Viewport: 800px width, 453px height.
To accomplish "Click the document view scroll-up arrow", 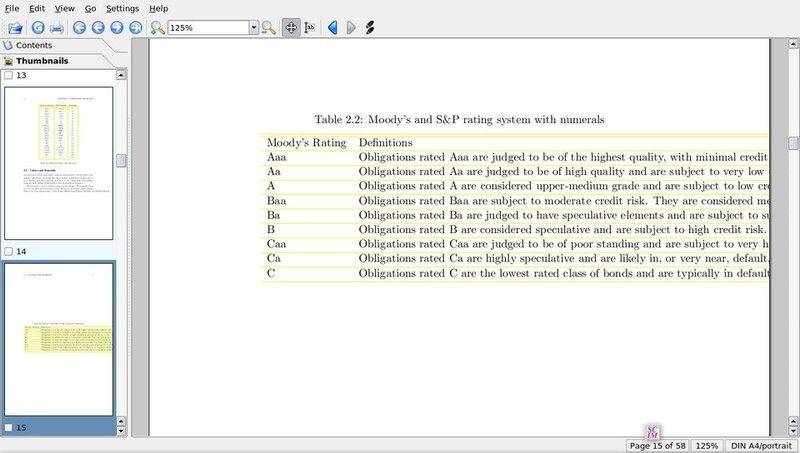I will 793,44.
